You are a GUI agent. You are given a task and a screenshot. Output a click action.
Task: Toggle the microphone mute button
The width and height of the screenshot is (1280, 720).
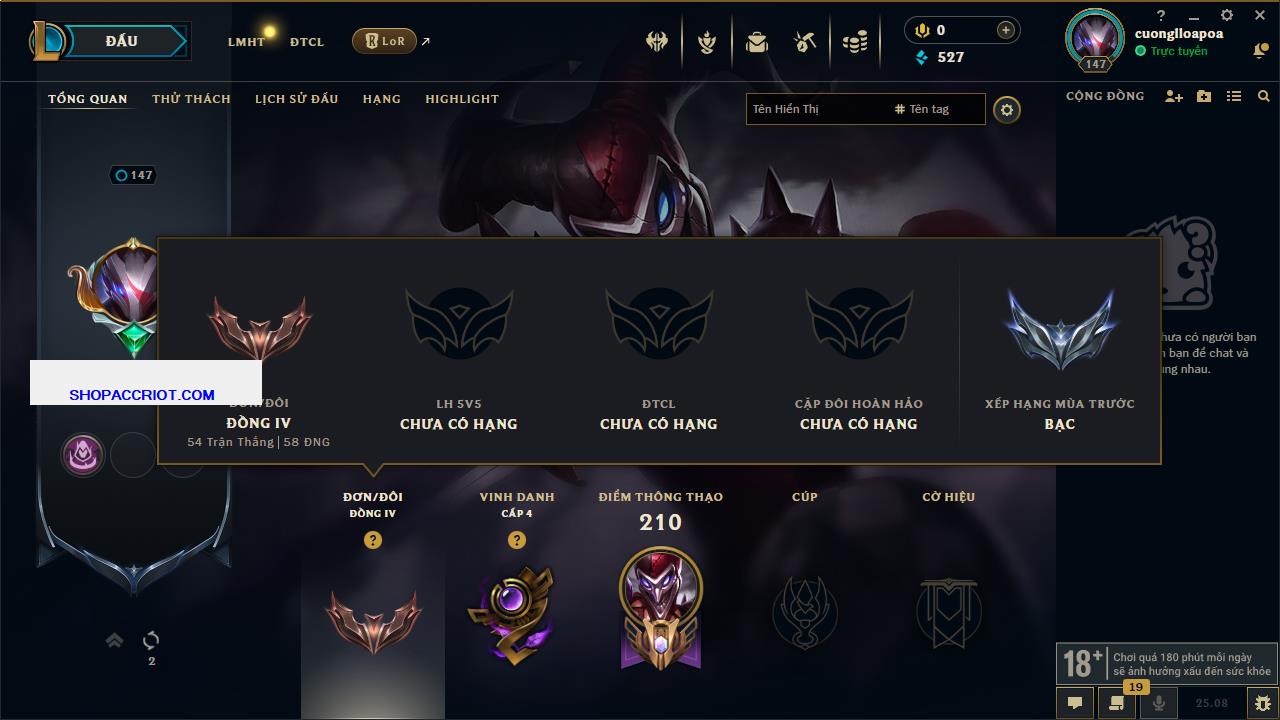(1159, 703)
